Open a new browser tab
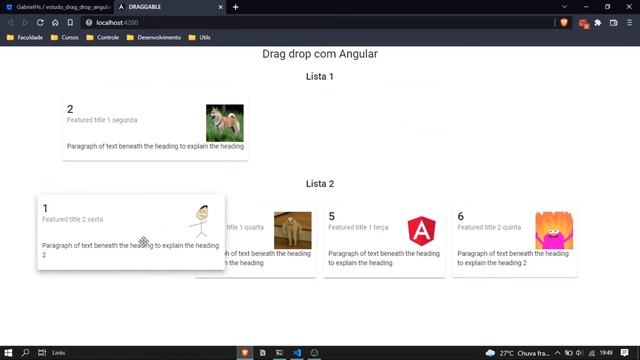This screenshot has width=640, height=360. click(x=236, y=7)
